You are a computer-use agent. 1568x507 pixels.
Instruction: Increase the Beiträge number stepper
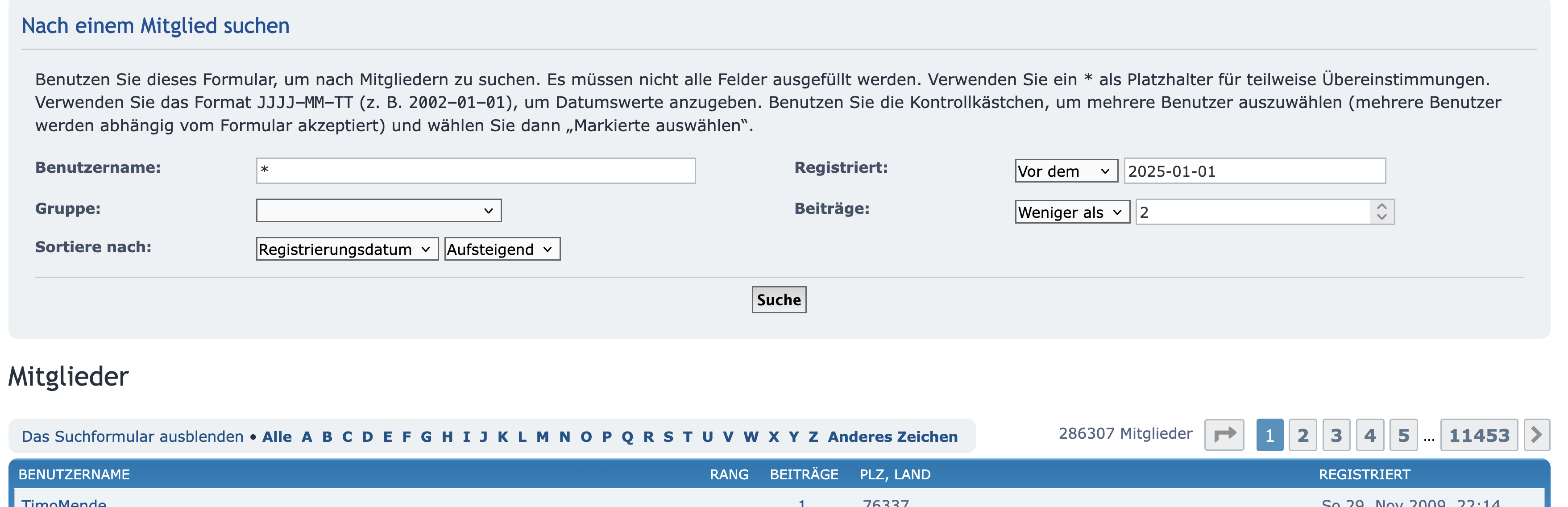[x=1382, y=207]
